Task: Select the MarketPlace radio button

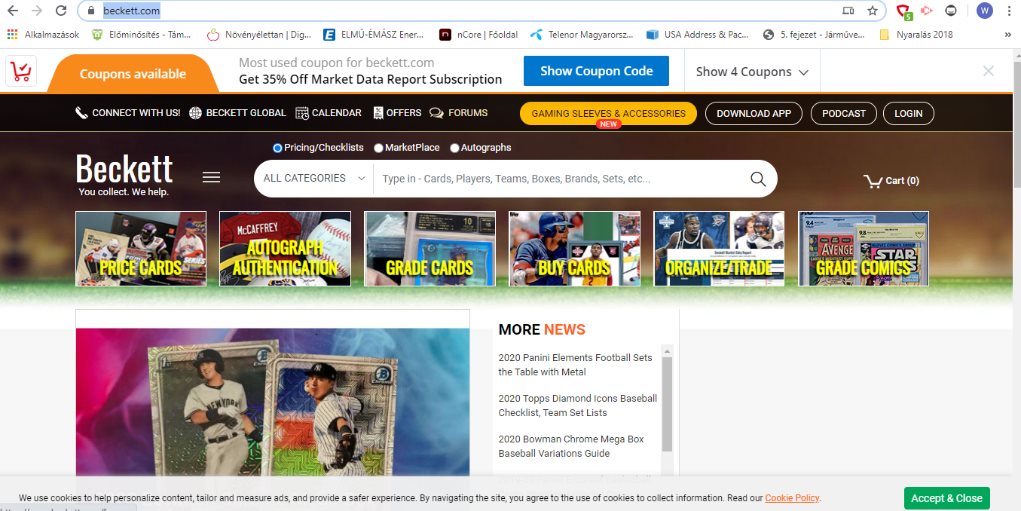Action: (x=379, y=148)
